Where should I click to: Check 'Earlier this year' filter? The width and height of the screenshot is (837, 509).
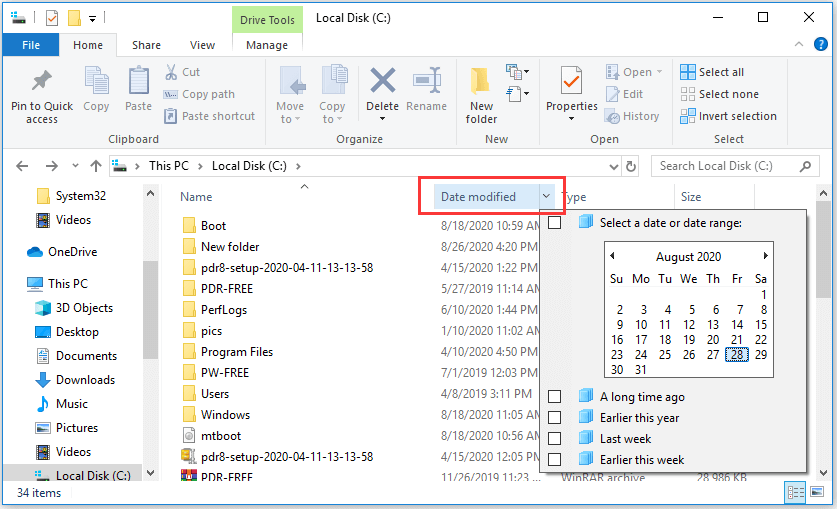555,417
